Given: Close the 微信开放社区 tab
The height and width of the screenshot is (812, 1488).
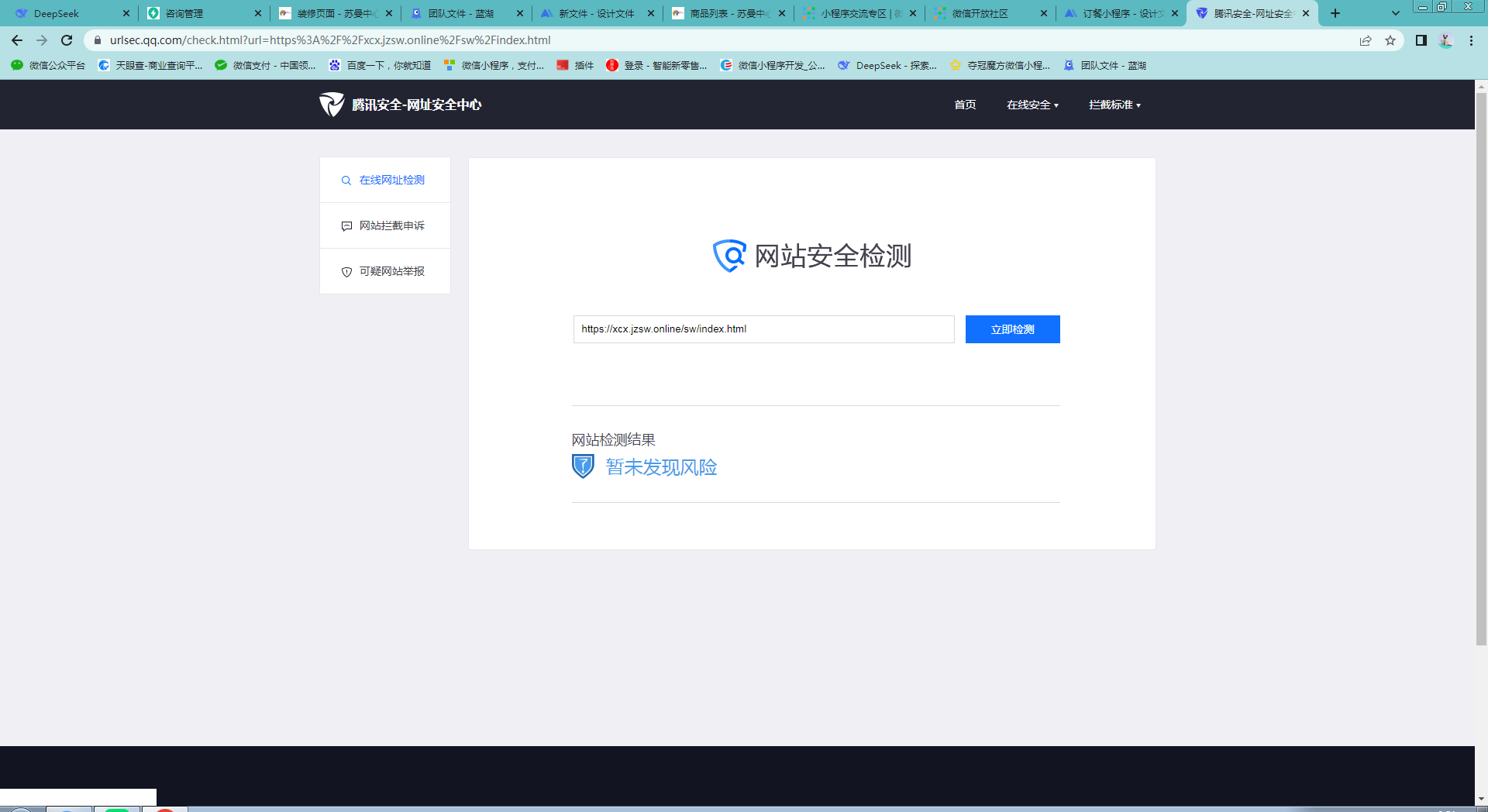Looking at the screenshot, I should 1044,13.
